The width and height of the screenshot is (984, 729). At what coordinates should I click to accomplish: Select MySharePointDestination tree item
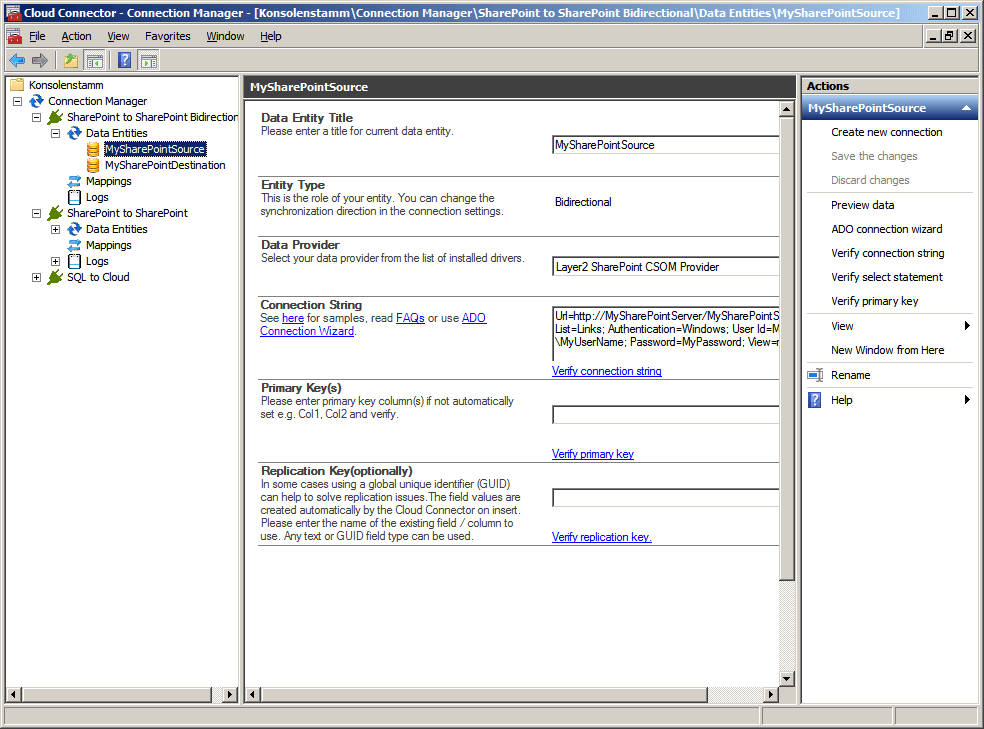tap(165, 166)
